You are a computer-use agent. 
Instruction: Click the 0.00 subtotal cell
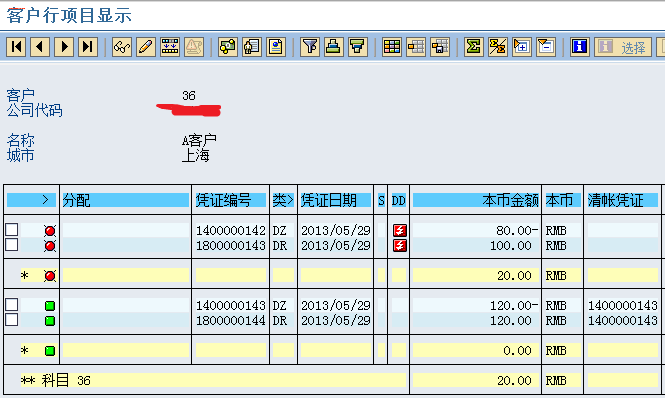[x=475, y=350]
